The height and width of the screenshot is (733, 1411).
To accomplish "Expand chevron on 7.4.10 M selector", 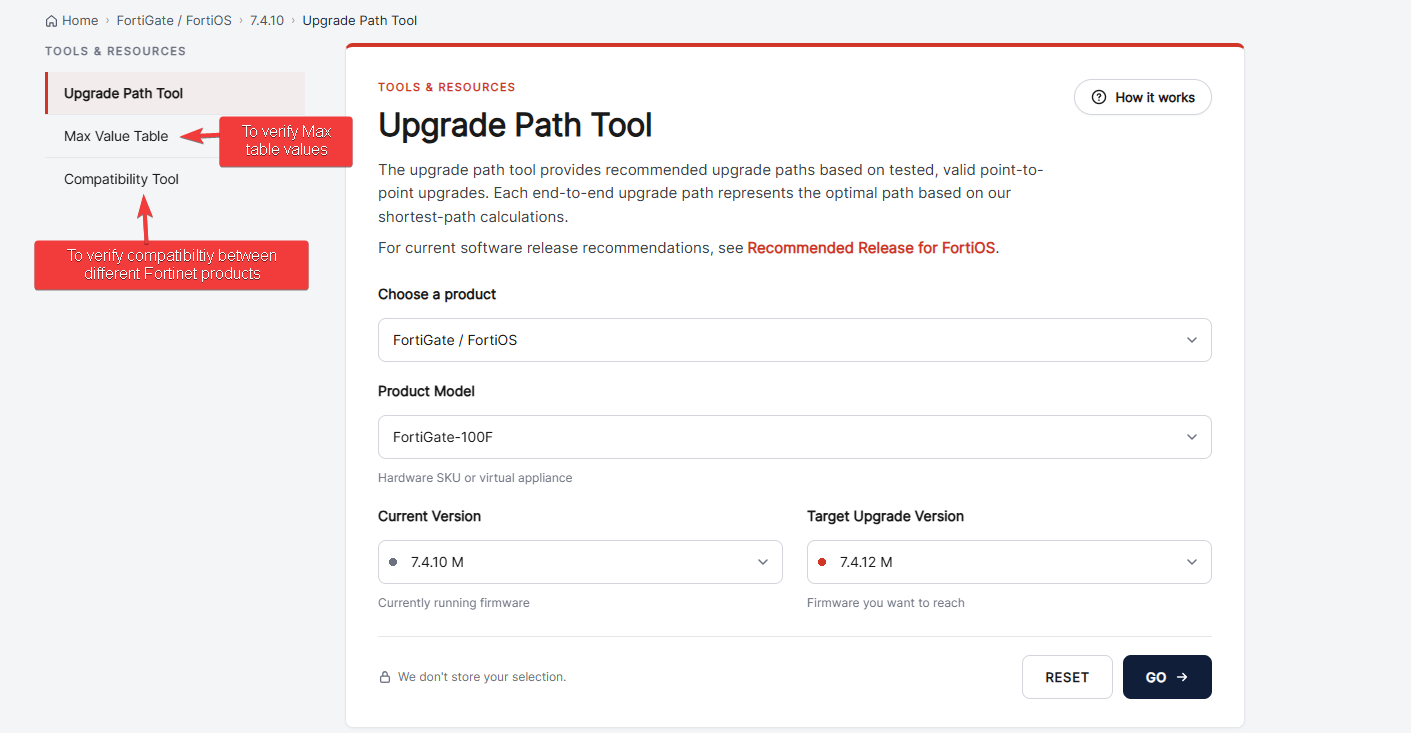I will pos(762,562).
